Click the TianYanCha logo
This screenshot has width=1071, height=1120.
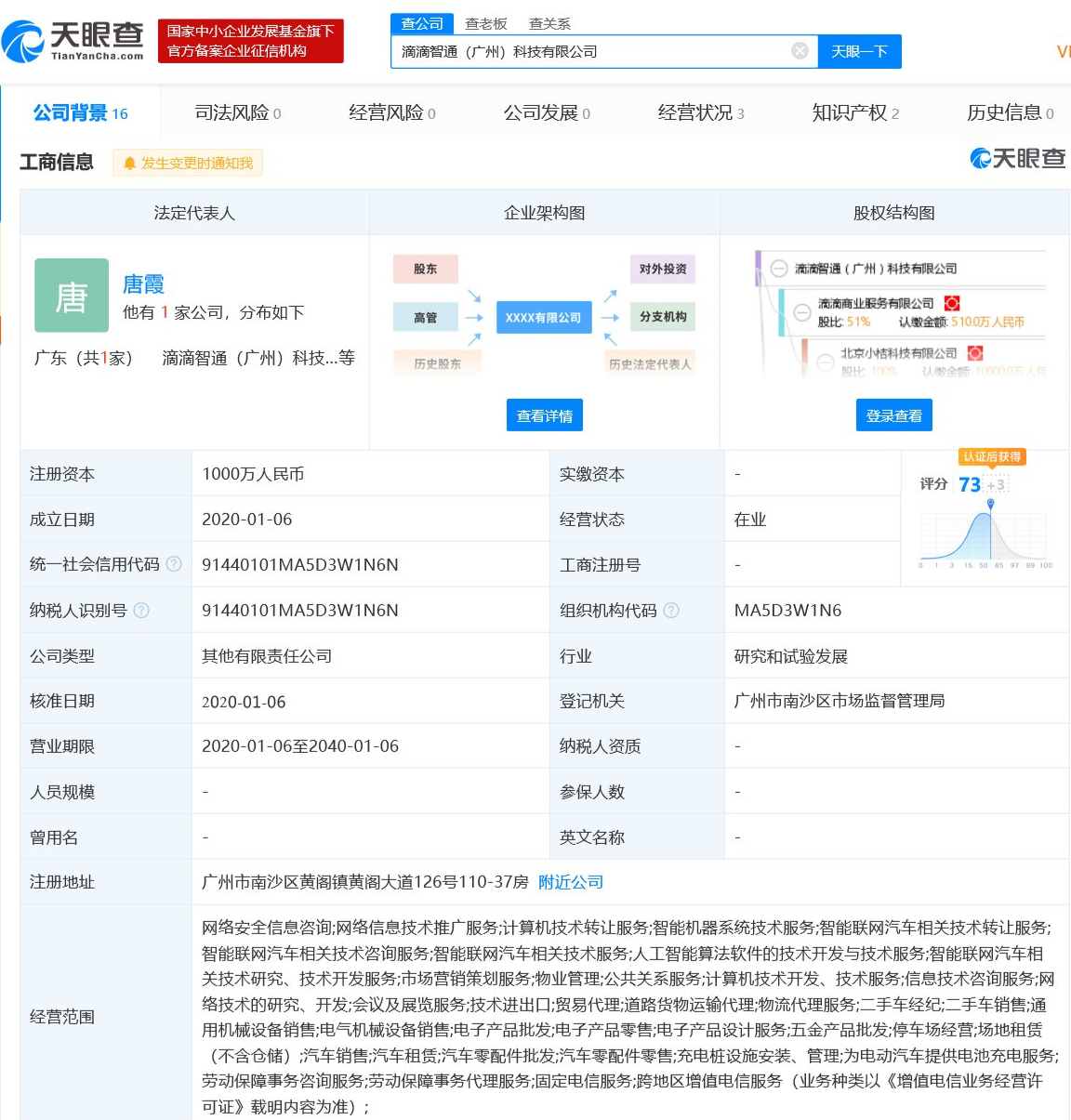(73, 41)
